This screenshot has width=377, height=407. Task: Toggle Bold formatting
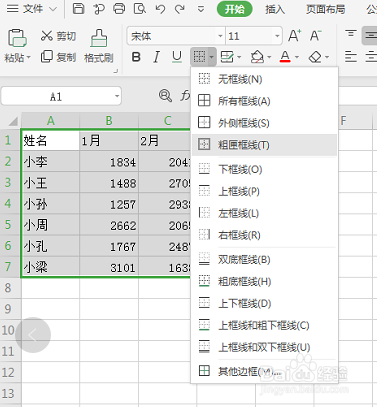[x=136, y=57]
